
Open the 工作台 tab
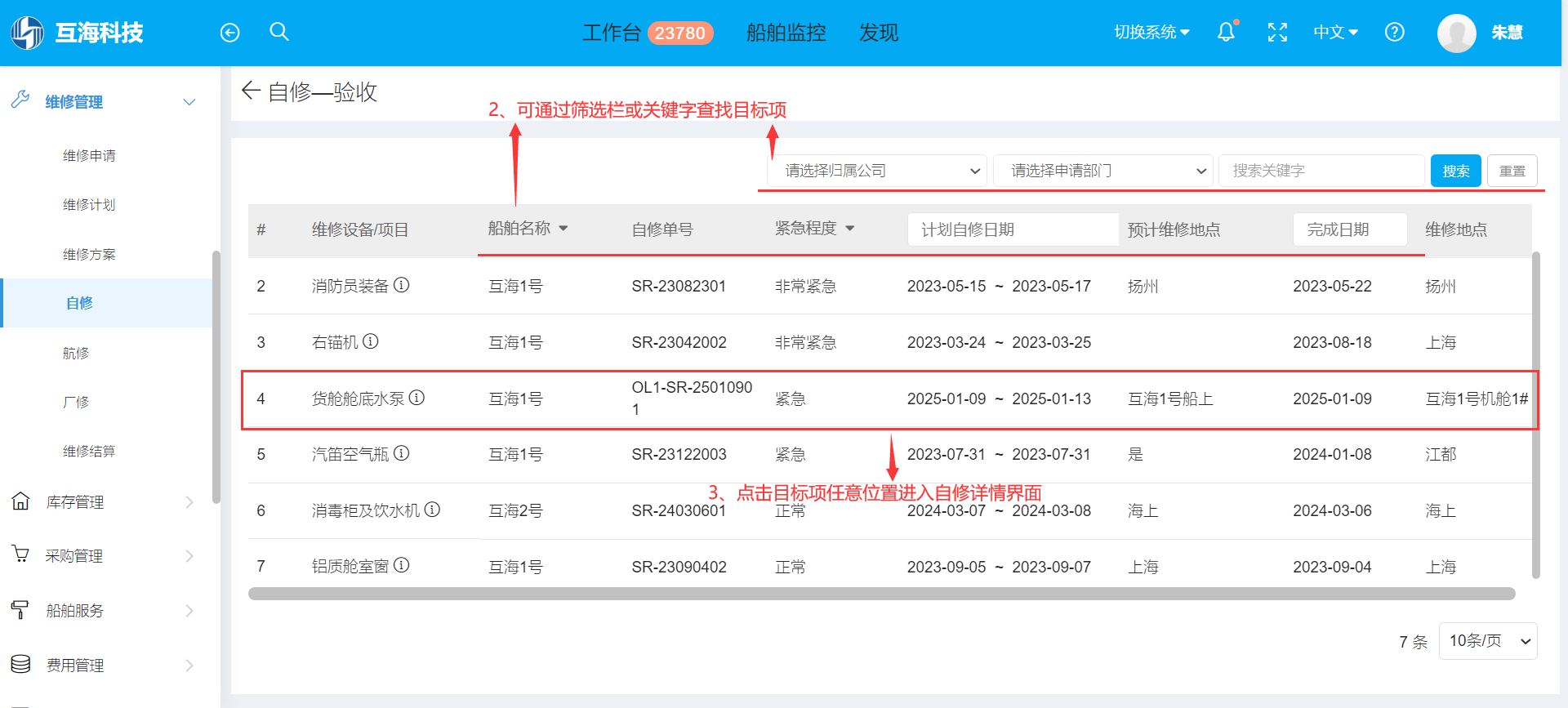612,33
